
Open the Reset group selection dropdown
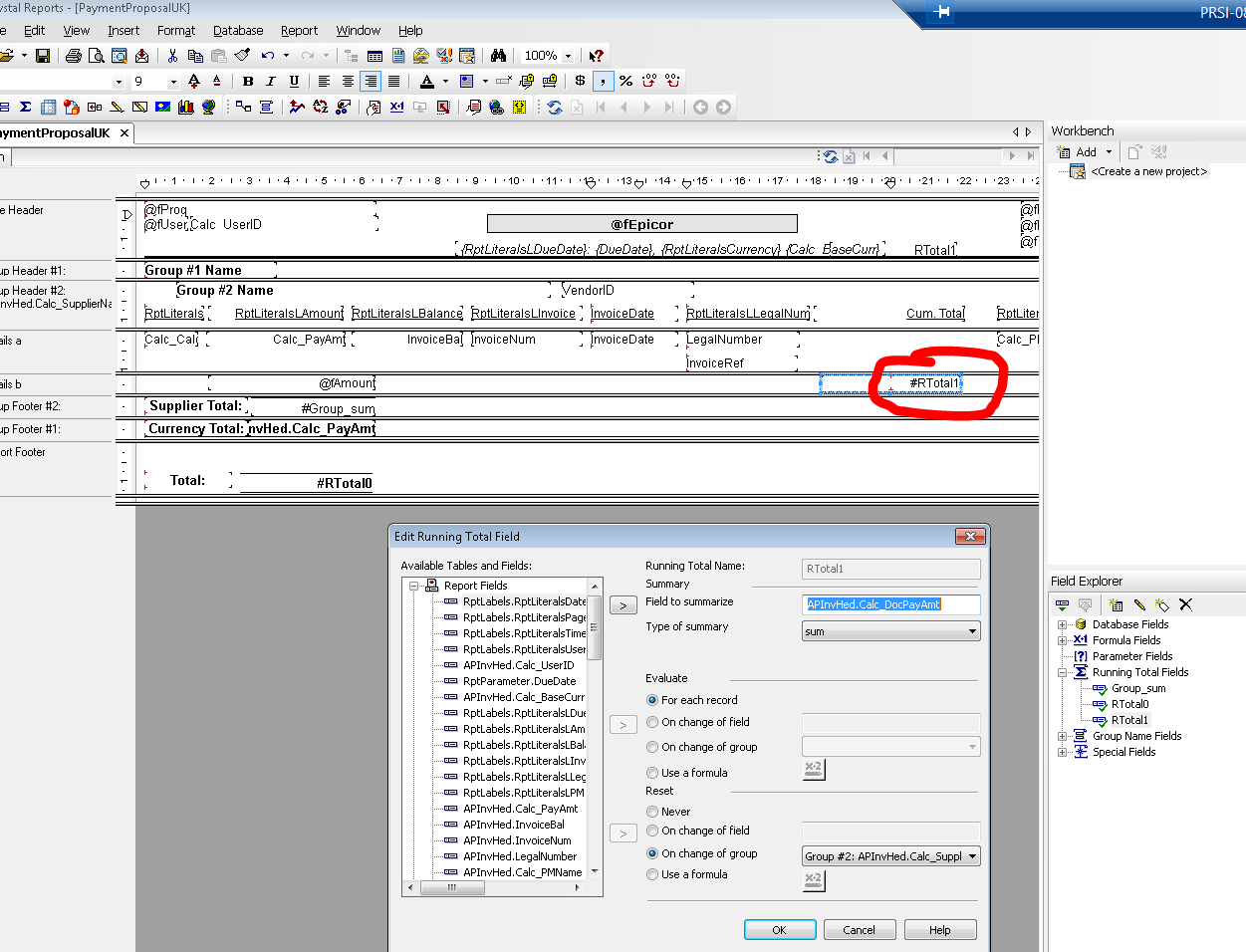point(972,856)
